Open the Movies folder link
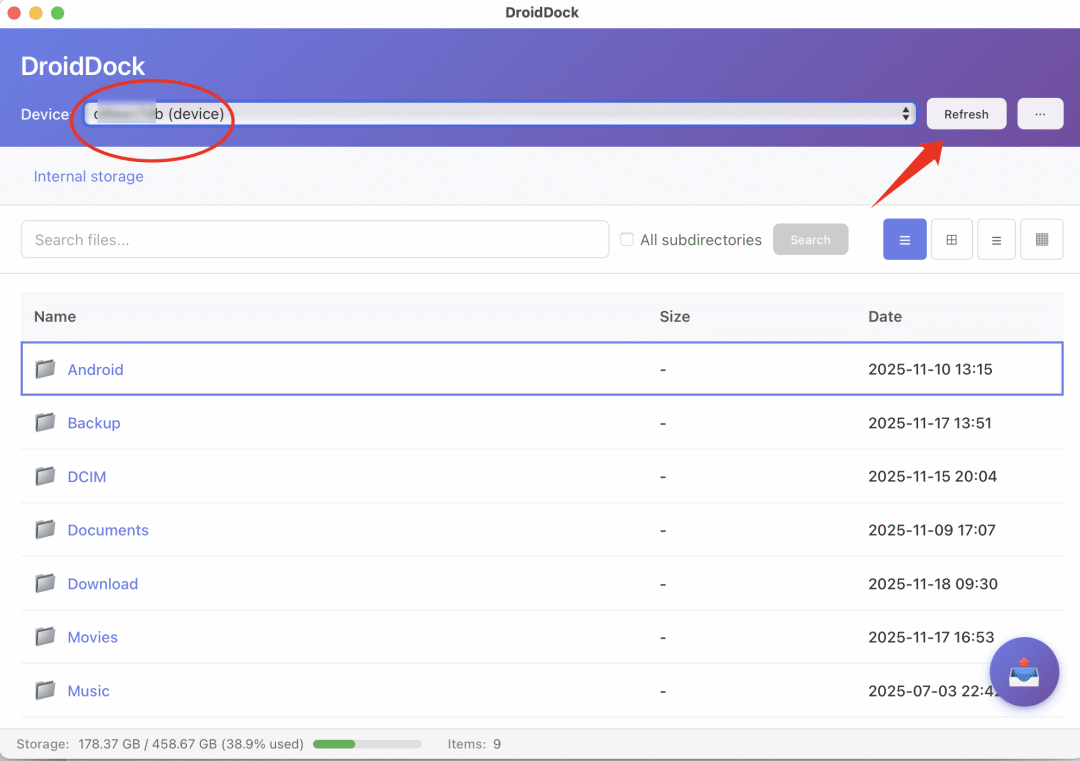This screenshot has width=1080, height=761. click(x=92, y=638)
